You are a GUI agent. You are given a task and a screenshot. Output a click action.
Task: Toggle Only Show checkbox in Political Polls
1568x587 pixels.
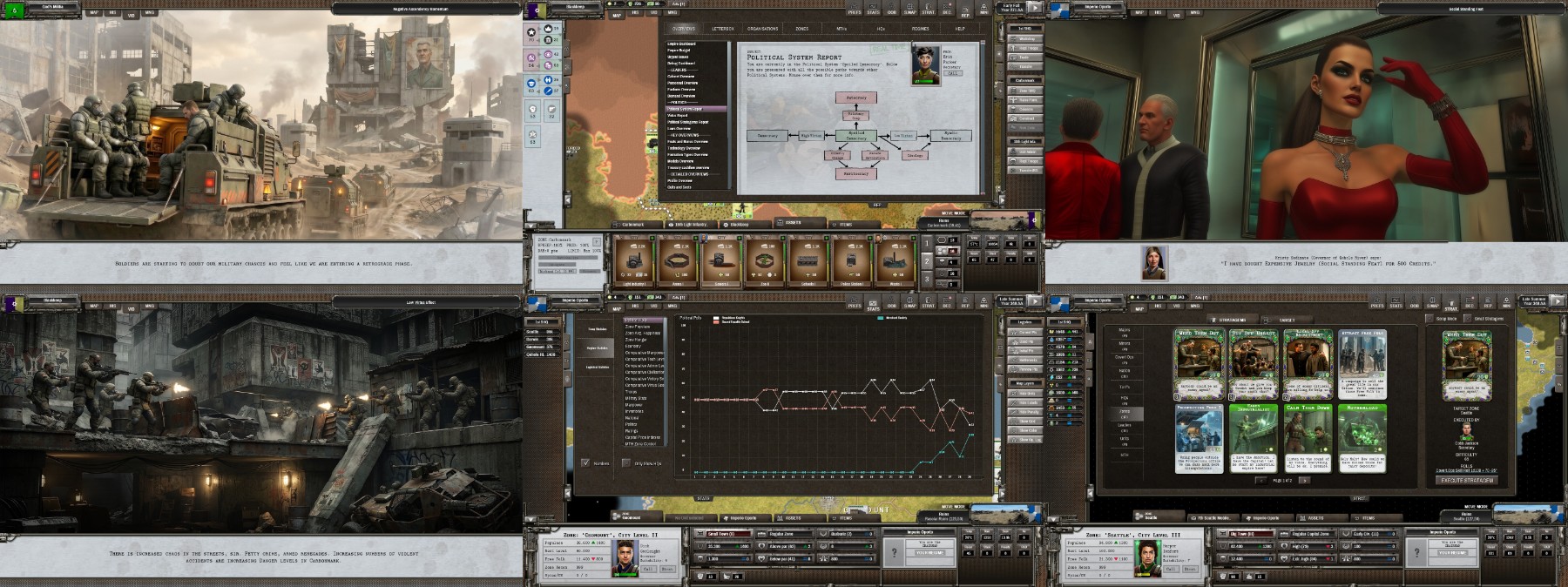click(626, 463)
